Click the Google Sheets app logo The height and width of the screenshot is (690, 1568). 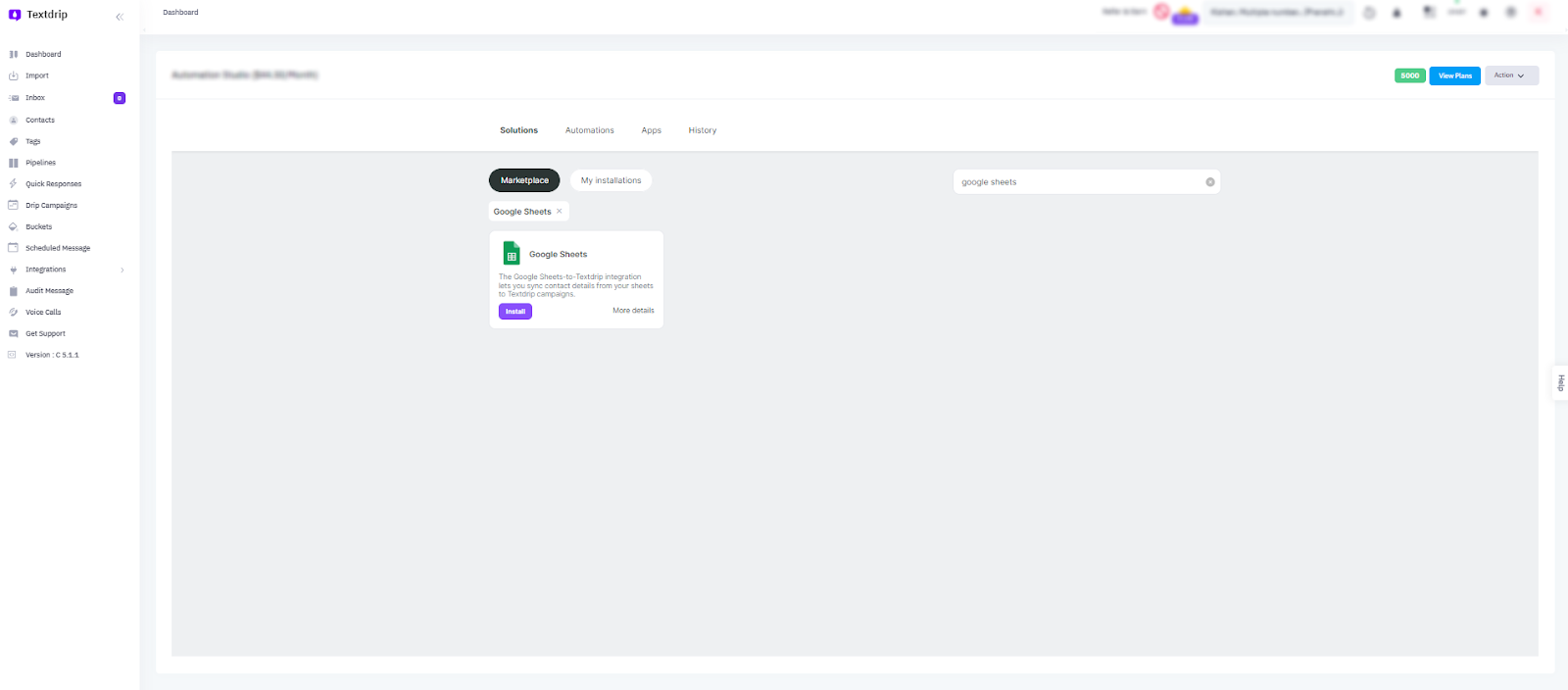pos(512,253)
